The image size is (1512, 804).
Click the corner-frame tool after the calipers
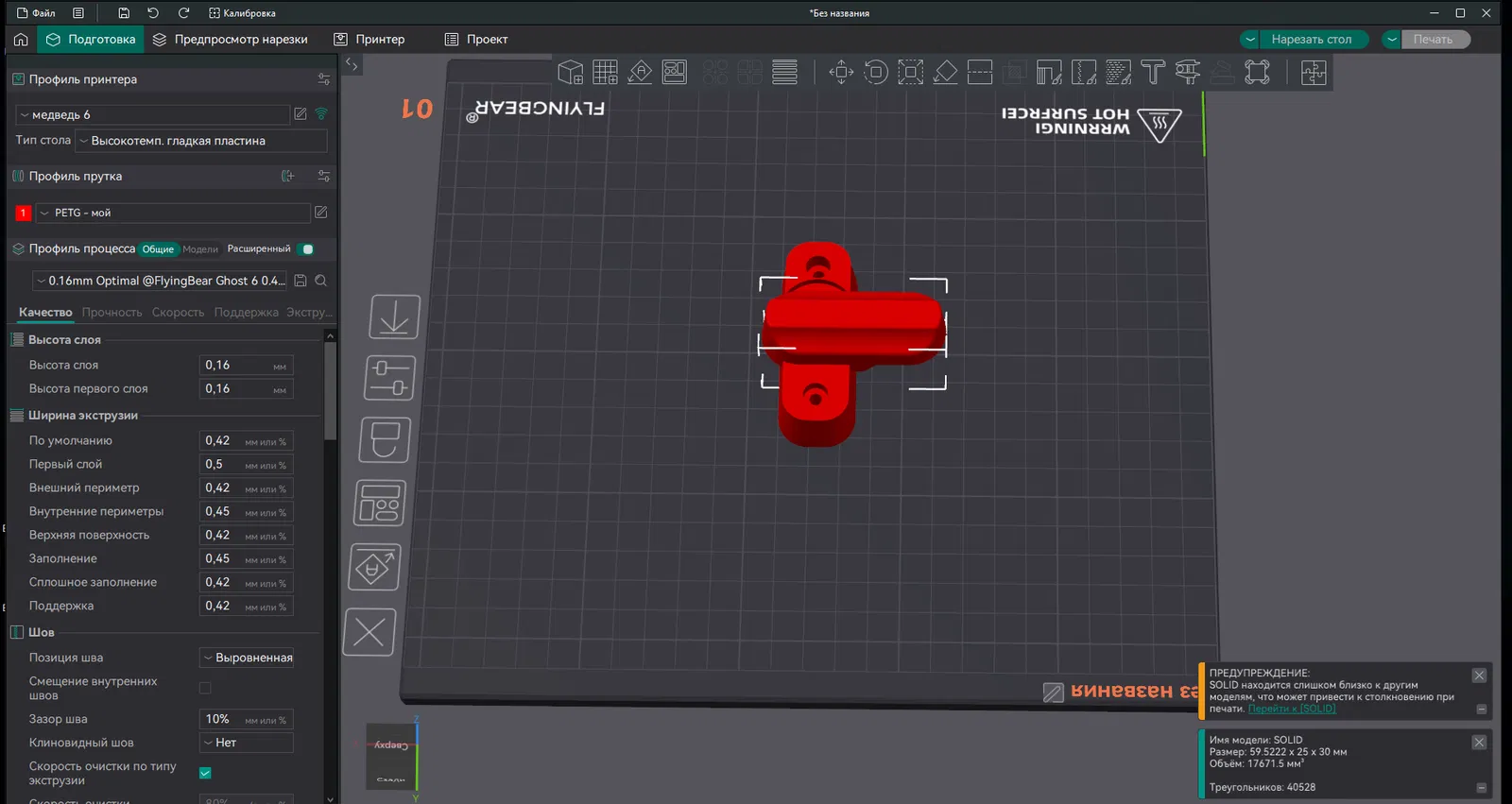tap(1257, 72)
